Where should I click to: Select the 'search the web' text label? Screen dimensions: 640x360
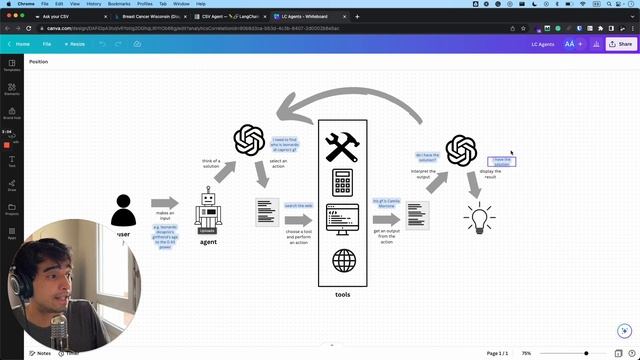click(x=298, y=206)
